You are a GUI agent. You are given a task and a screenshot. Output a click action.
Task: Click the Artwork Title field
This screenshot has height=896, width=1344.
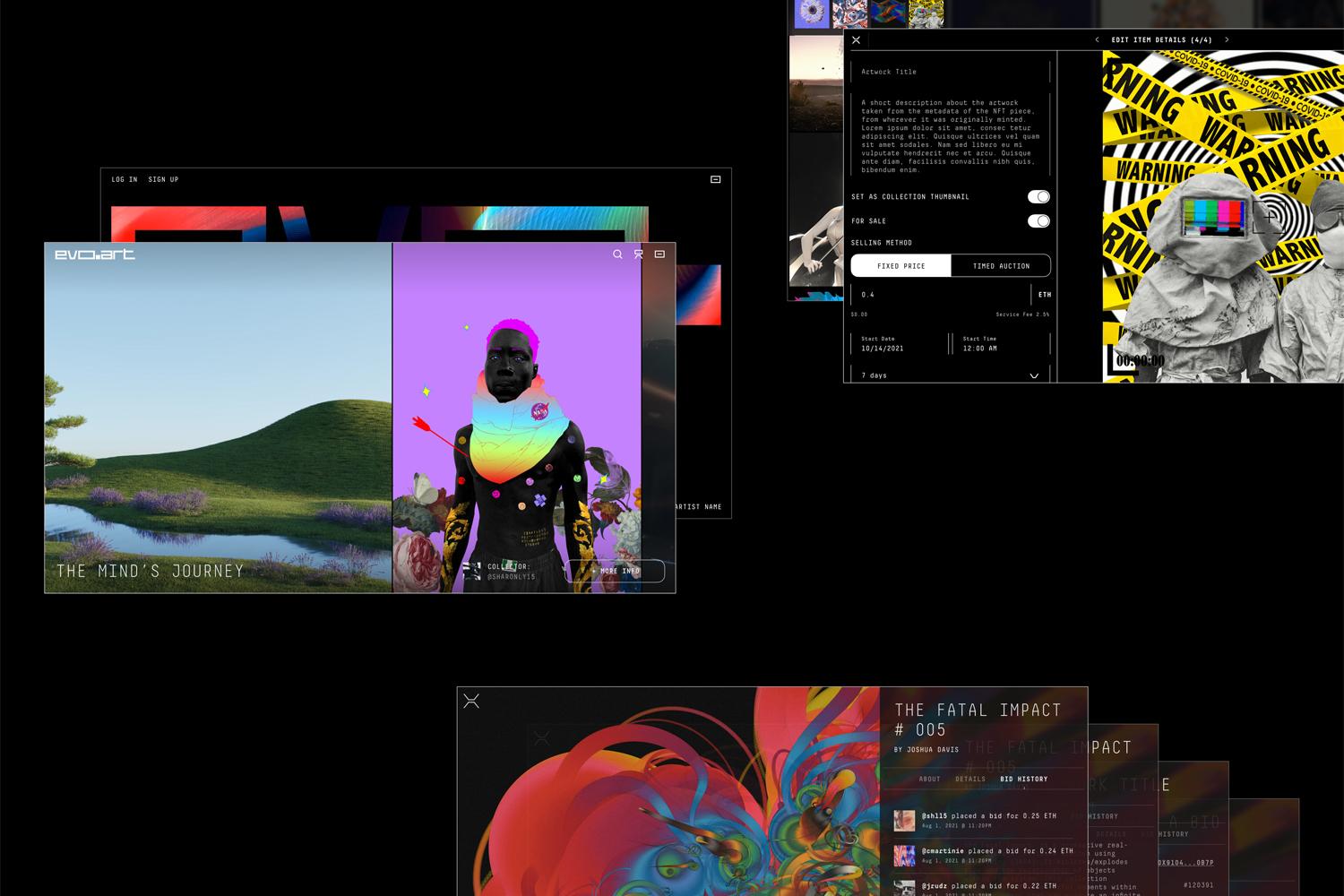952,72
